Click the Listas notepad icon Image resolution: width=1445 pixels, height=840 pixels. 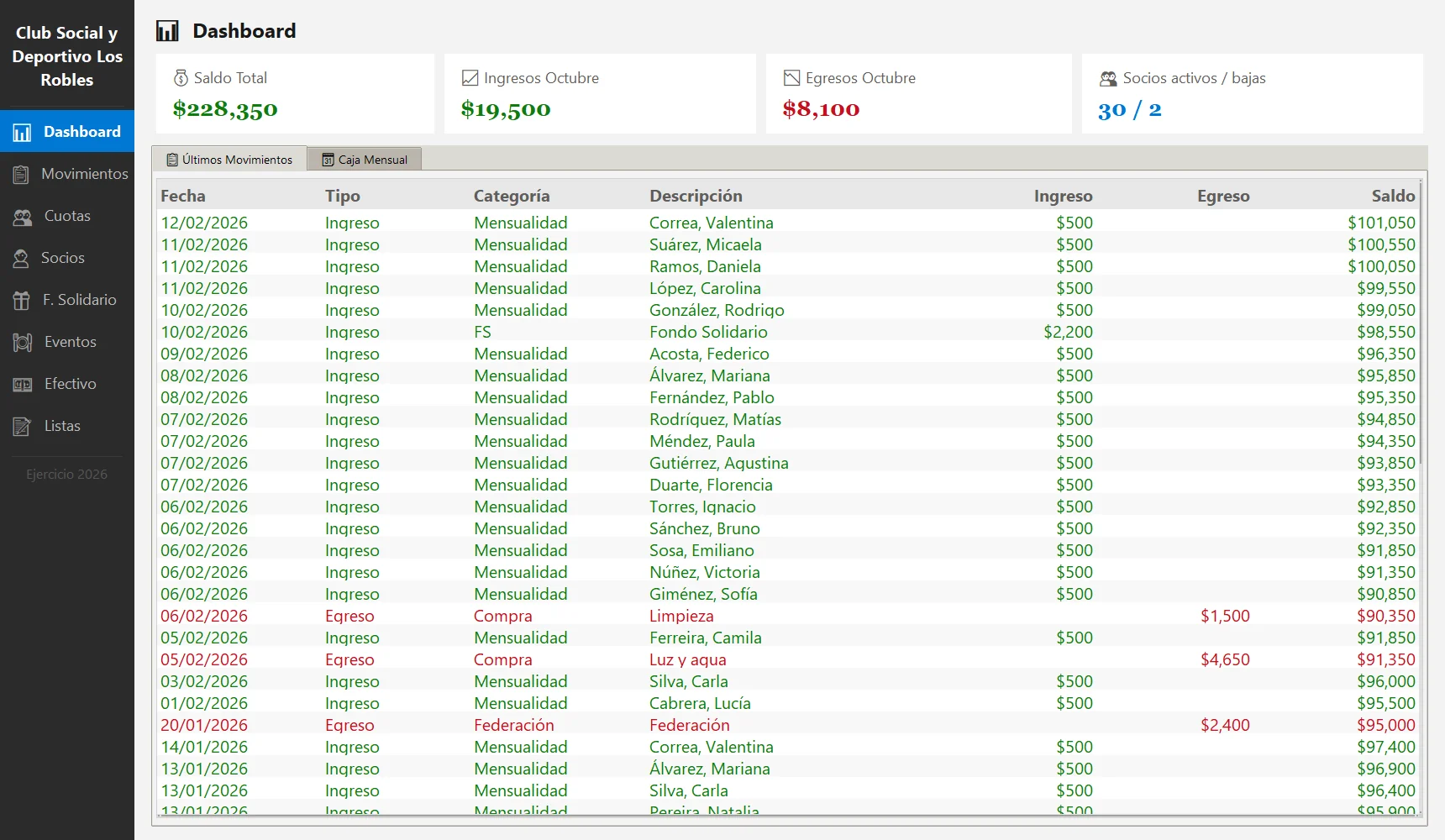click(x=23, y=427)
